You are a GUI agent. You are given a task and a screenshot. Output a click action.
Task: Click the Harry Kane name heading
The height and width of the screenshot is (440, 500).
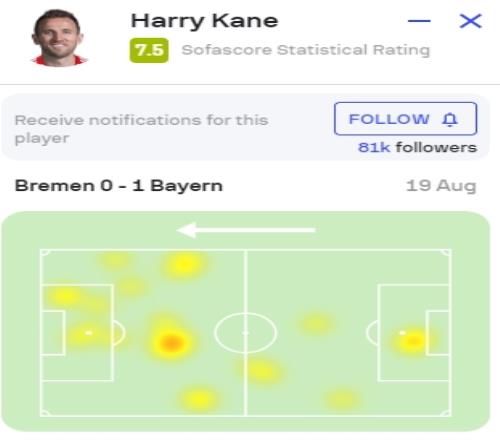click(204, 21)
